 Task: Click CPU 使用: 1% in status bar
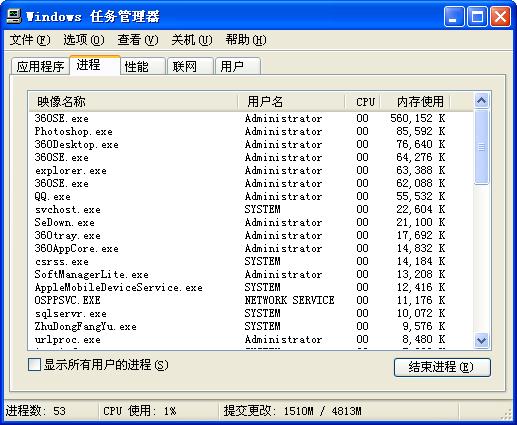140,411
